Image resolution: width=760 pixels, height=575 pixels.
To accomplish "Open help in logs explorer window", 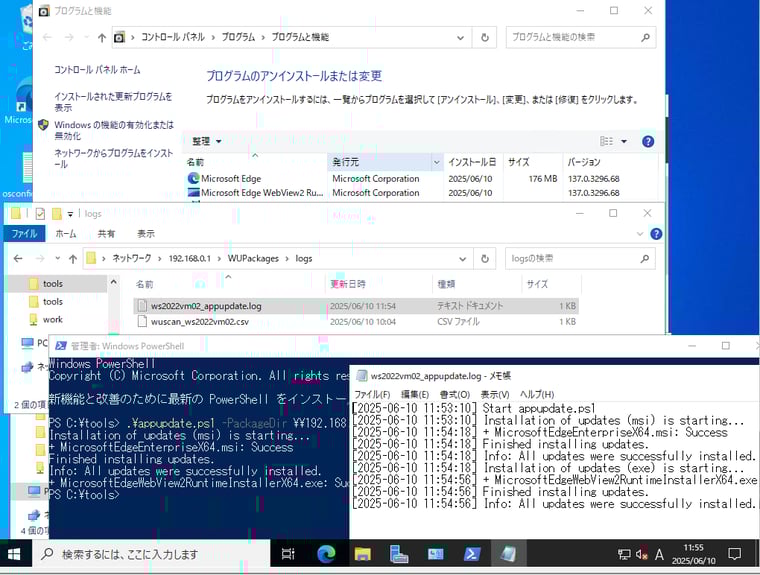I will 656,234.
